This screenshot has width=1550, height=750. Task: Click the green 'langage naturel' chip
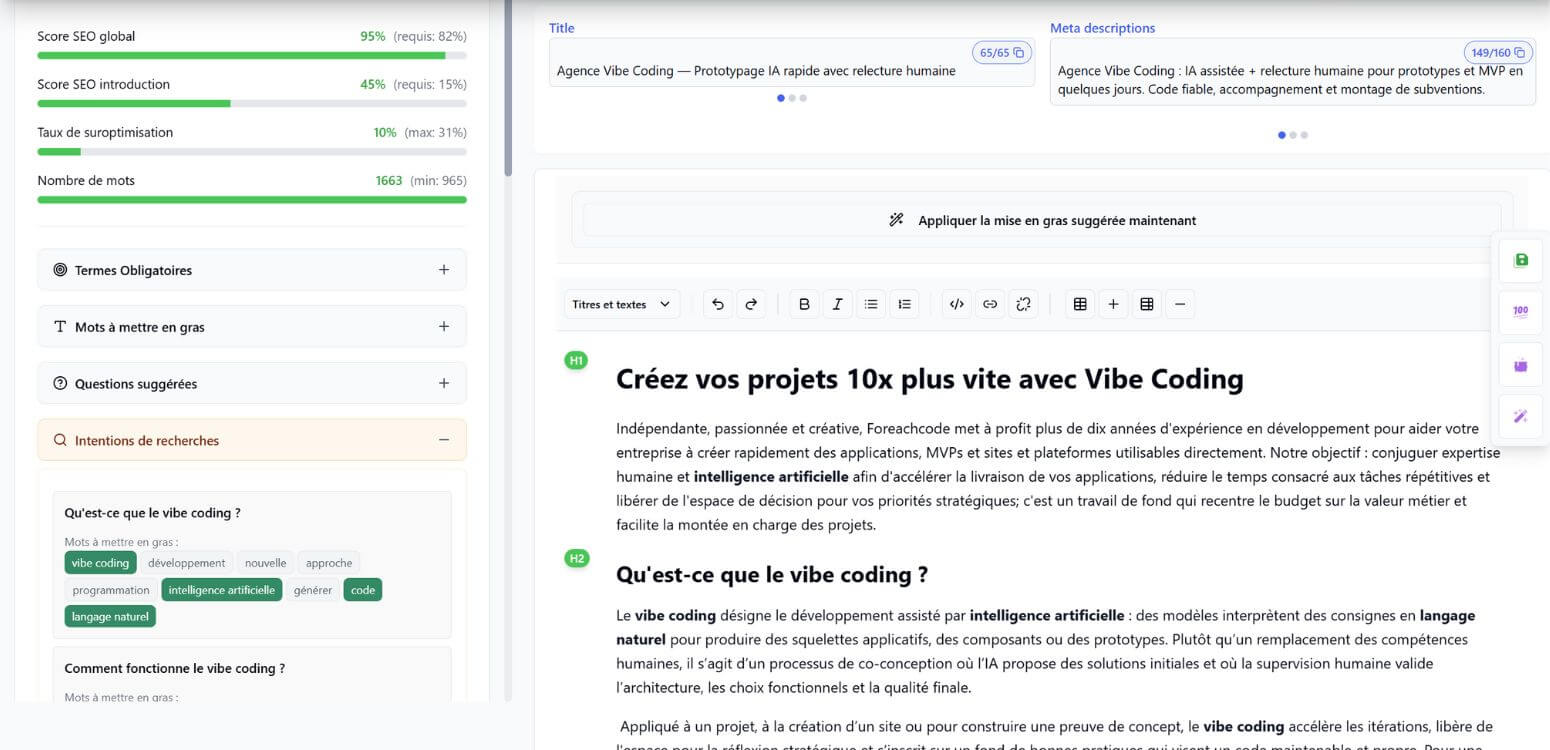click(110, 617)
